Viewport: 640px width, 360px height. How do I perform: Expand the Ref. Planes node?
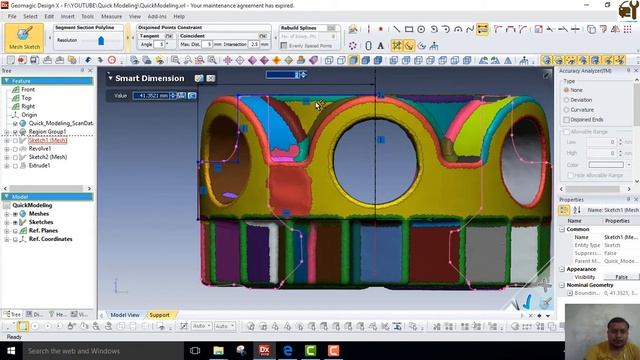7,231
